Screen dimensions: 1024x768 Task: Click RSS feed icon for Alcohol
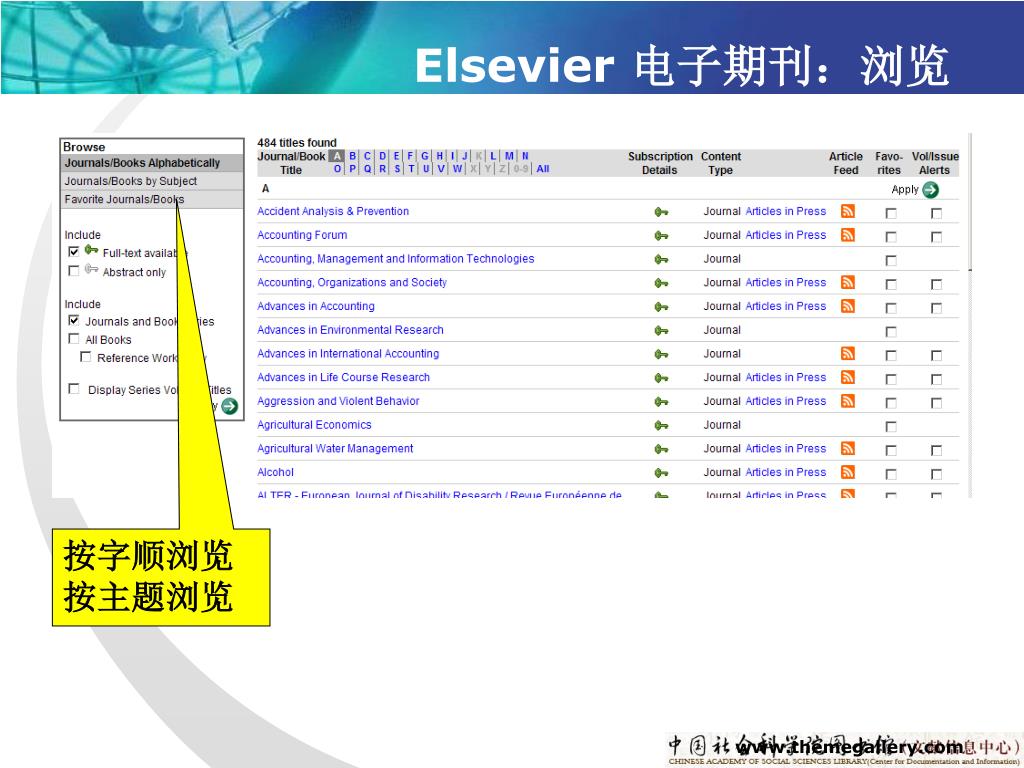point(848,472)
